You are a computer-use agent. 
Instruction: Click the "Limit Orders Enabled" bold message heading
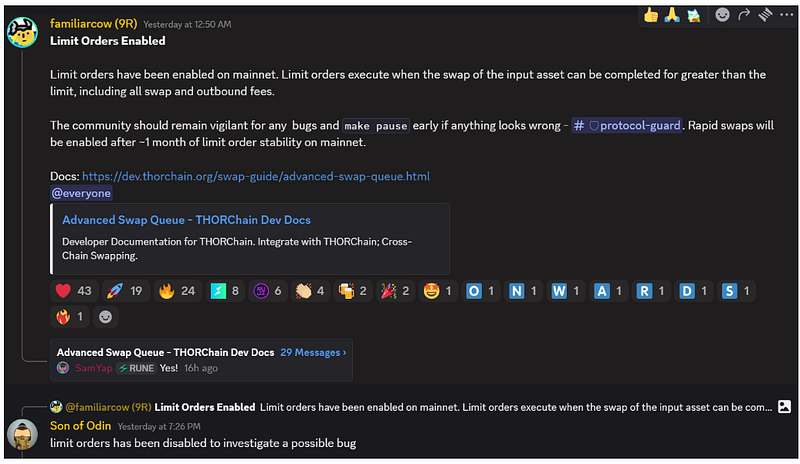point(108,41)
